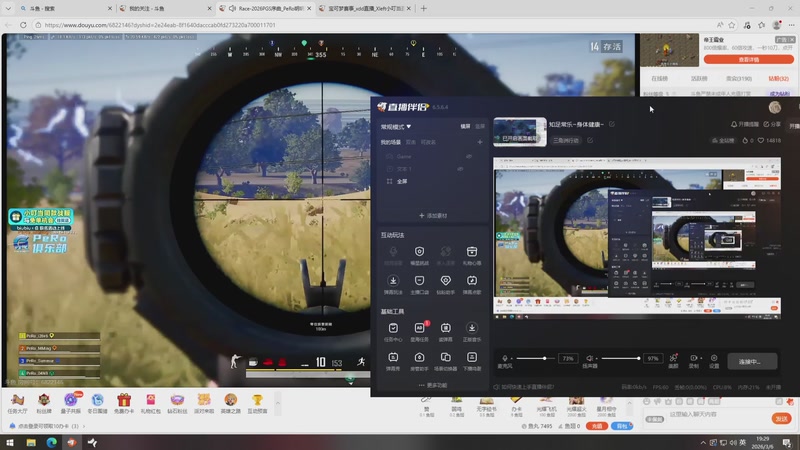The width and height of the screenshot is (800, 450).
Task: Edit the 三角洲行动 category pencil icon
Action: pyautogui.click(x=590, y=140)
